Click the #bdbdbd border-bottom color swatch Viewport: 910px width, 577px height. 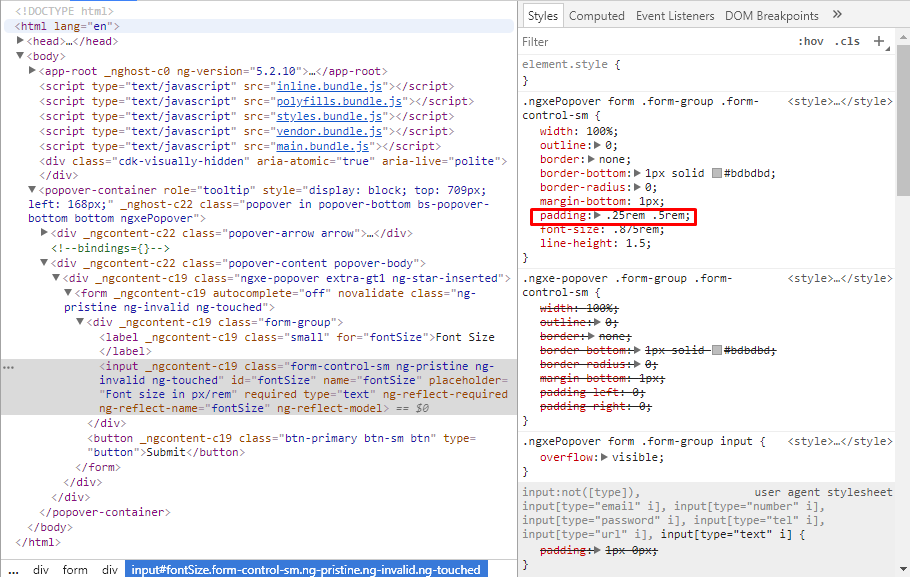pos(717,173)
